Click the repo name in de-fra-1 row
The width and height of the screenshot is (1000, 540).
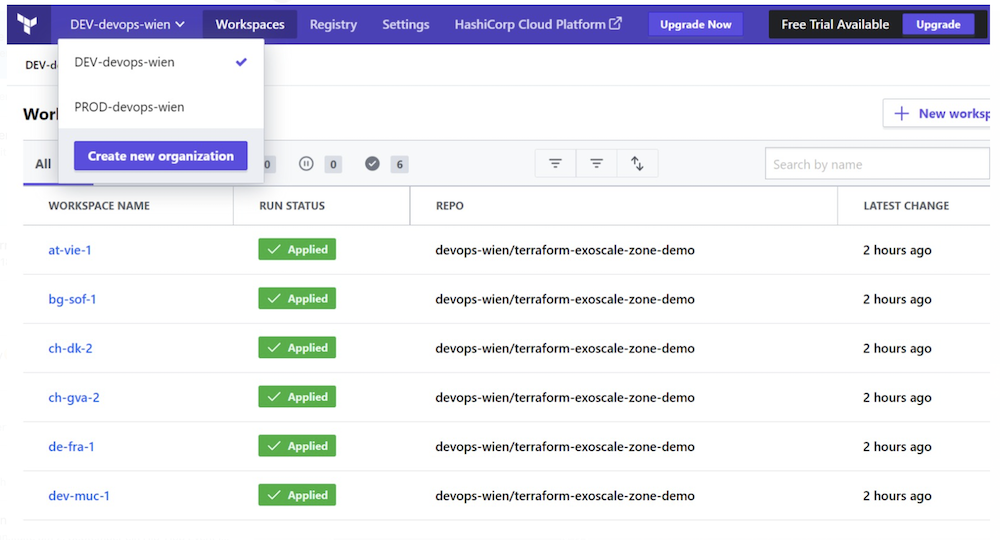pyautogui.click(x=565, y=446)
